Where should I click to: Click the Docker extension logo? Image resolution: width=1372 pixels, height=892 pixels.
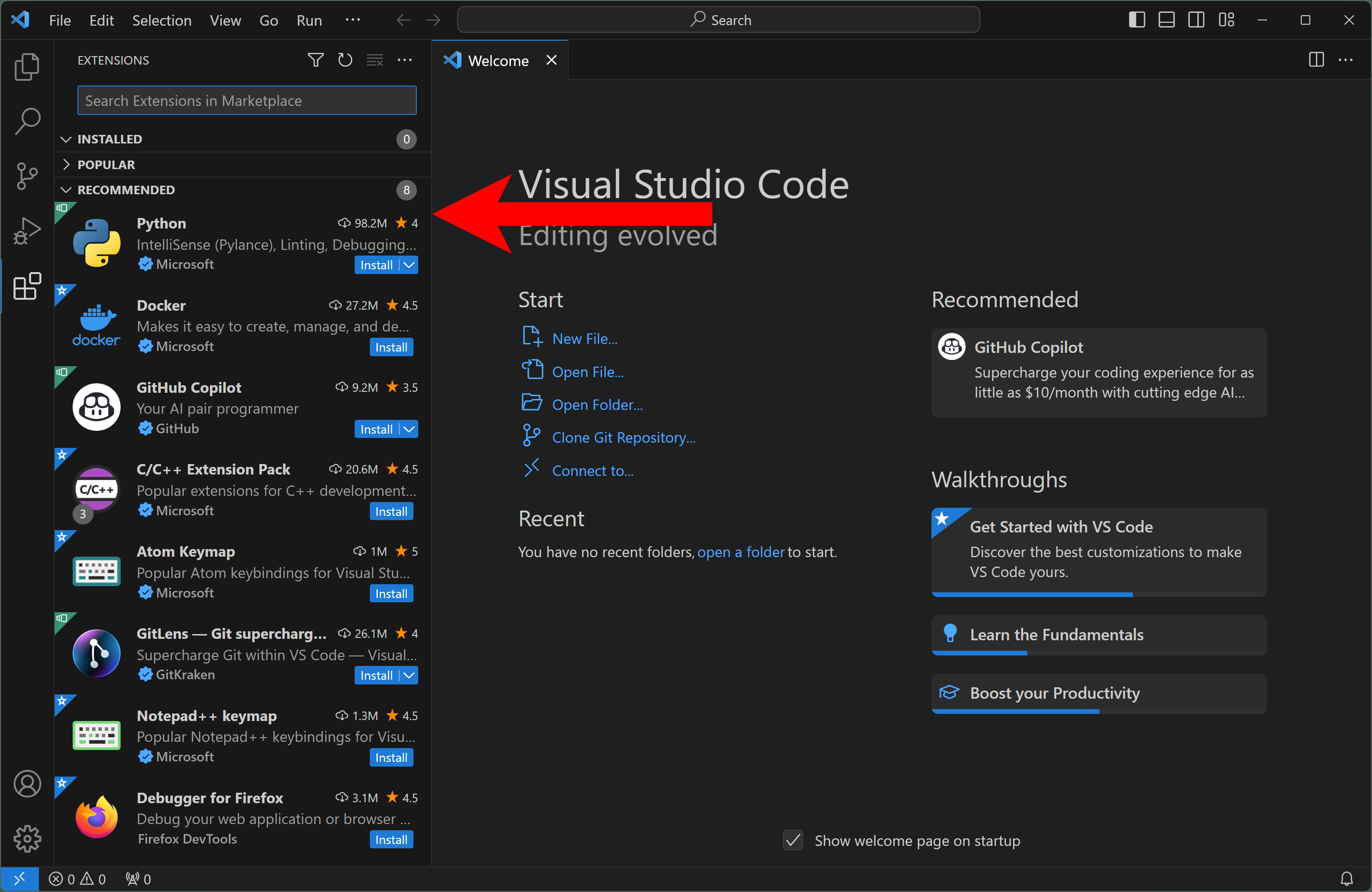pos(97,325)
